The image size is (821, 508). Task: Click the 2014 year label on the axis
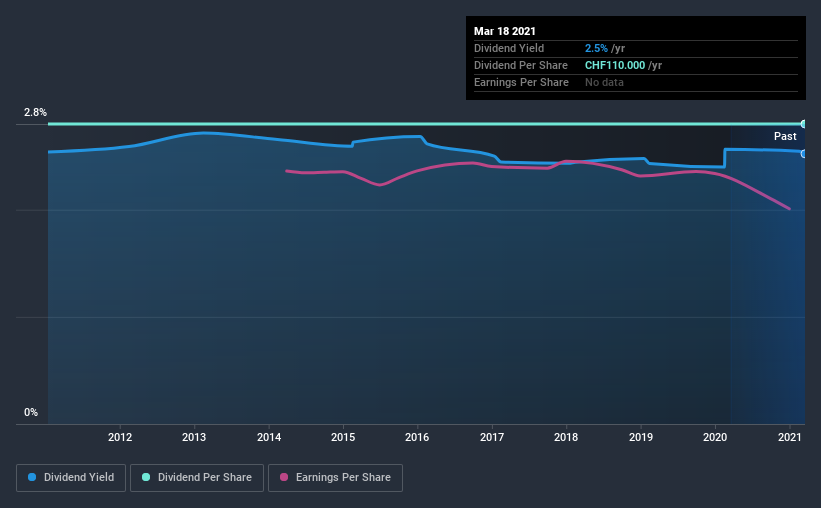(269, 437)
